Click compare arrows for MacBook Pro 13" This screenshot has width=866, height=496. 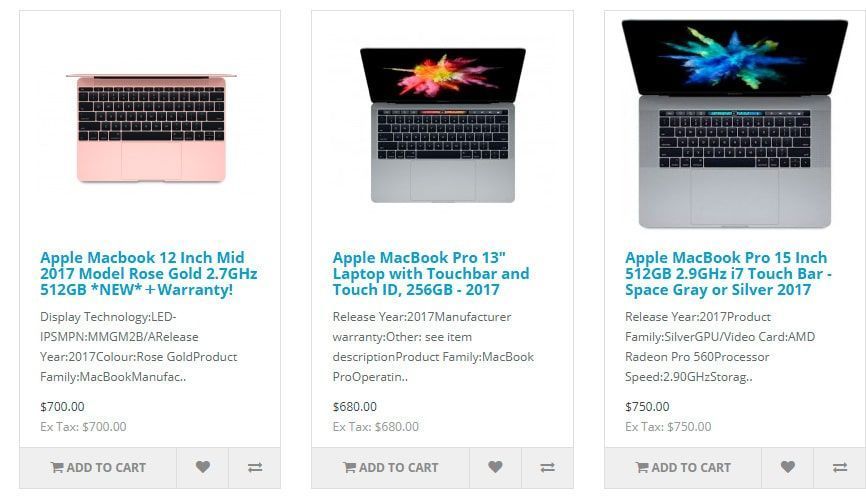[x=547, y=468]
